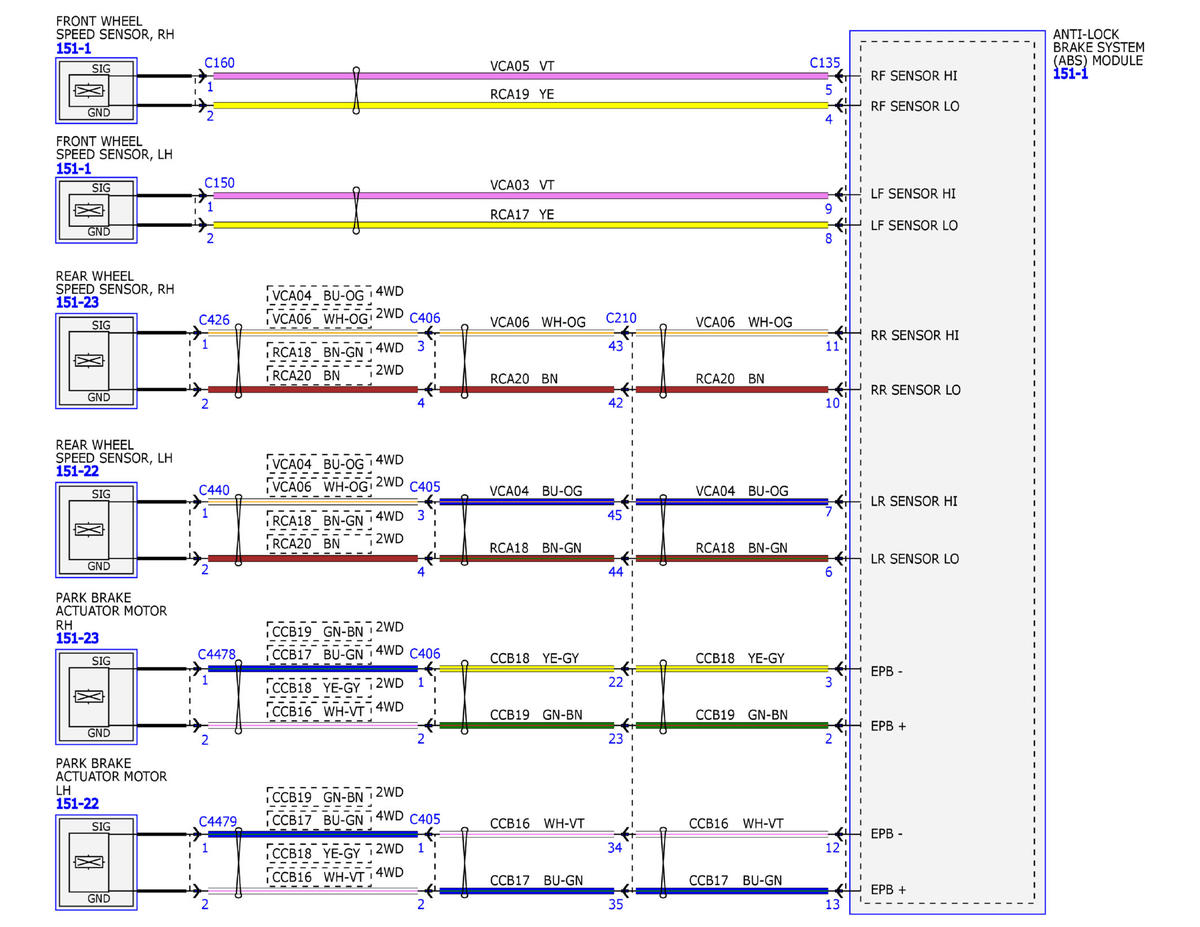This screenshot has width=1200, height=927.
Task: Click pin number 43 at connector C210
Action: 615,346
